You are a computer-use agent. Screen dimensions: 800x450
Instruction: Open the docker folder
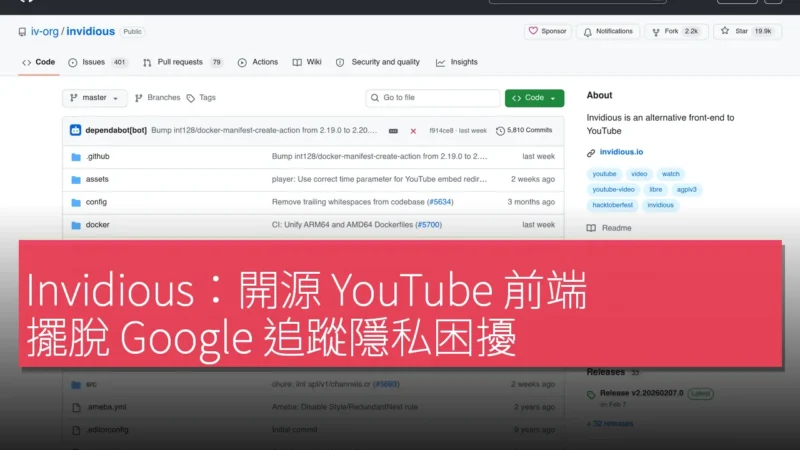click(97, 224)
